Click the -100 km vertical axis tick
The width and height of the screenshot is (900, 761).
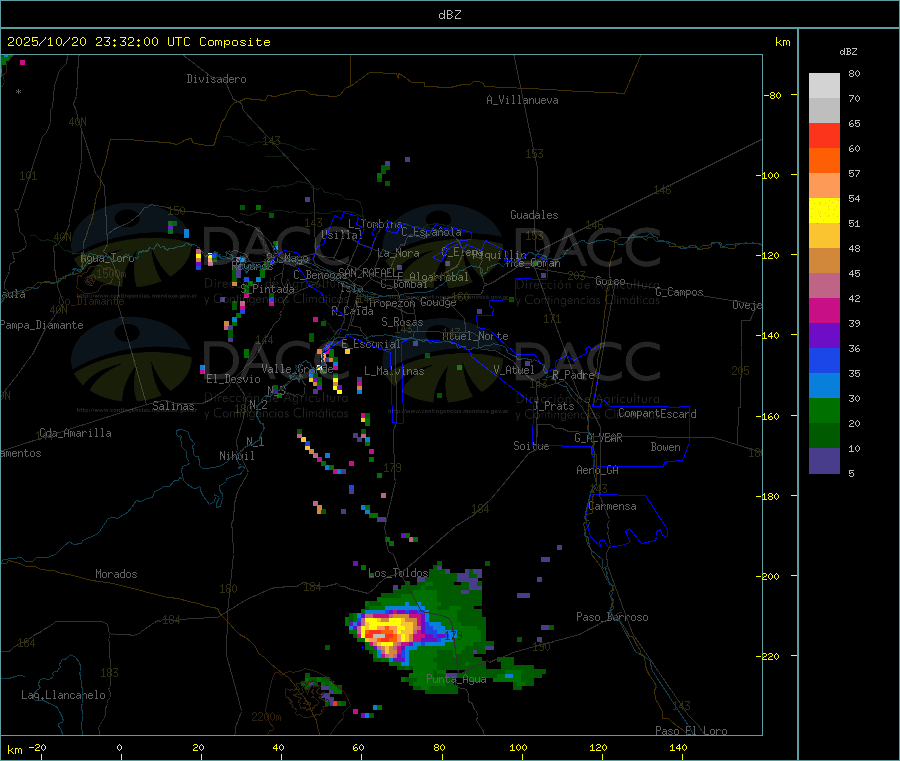[x=770, y=174]
